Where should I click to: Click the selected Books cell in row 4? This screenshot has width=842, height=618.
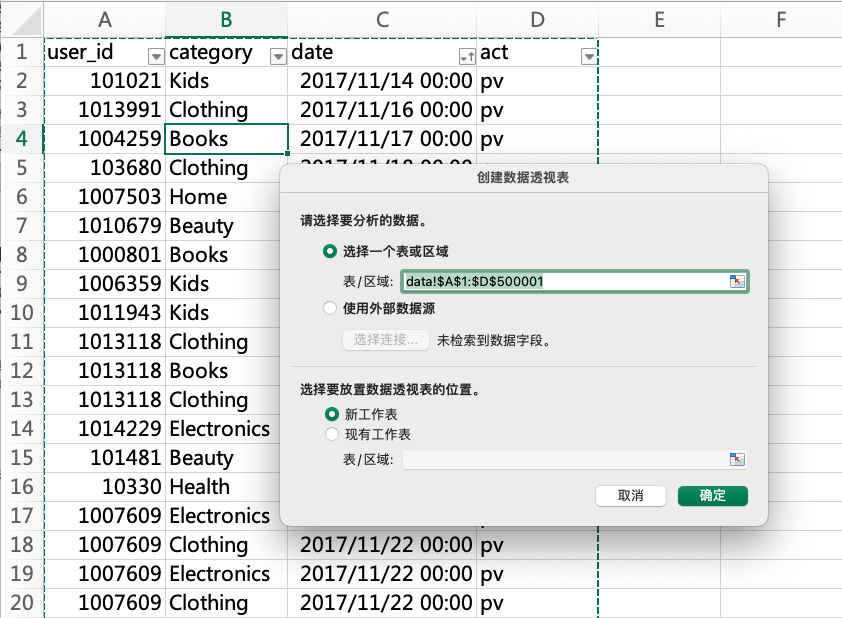(x=226, y=139)
